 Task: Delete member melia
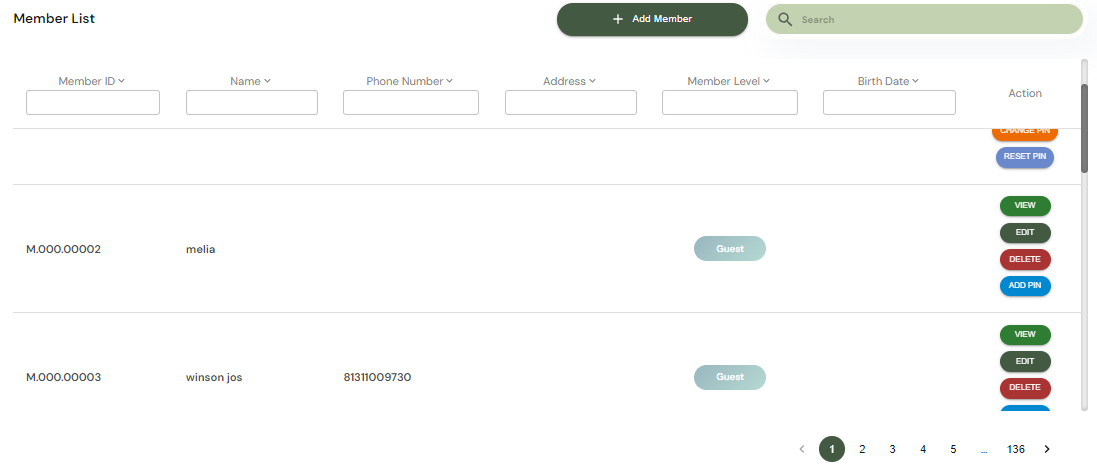coord(1025,260)
